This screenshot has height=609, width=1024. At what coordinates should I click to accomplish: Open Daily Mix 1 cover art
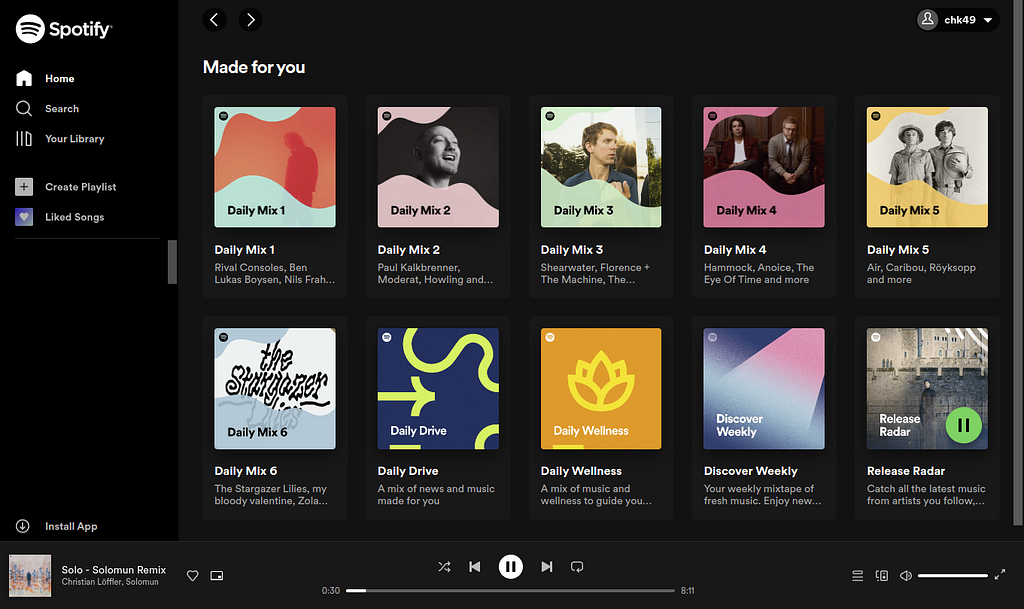[275, 167]
